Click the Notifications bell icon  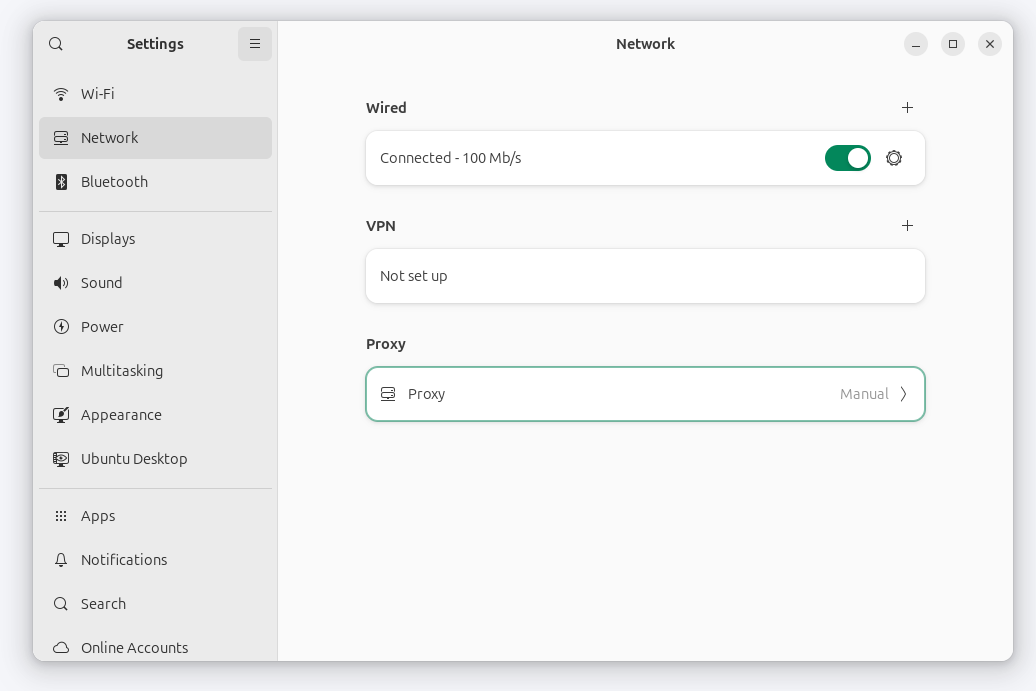(61, 560)
